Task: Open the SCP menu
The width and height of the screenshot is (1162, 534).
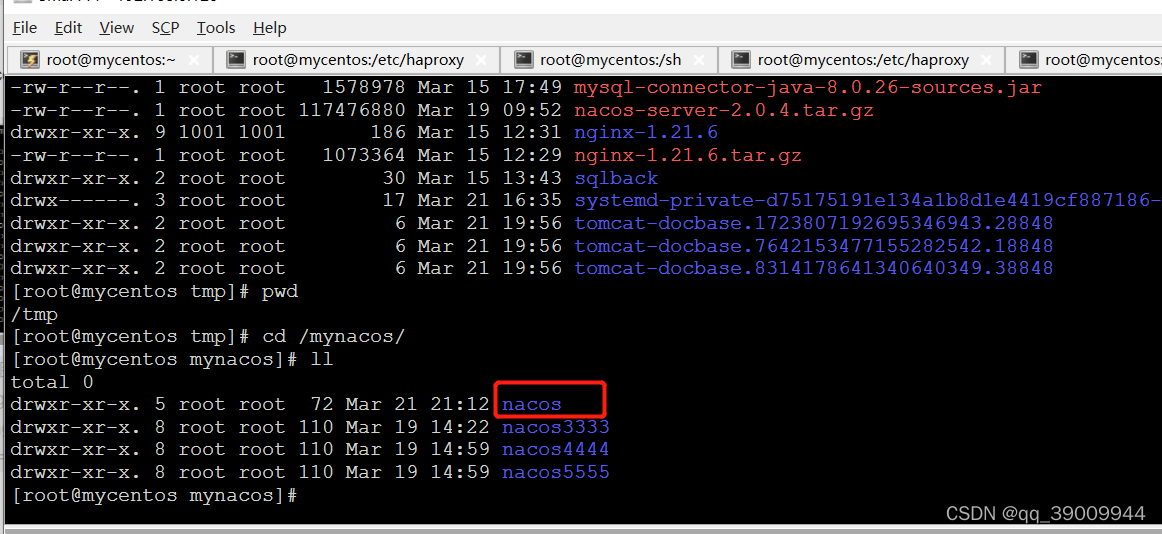Action: point(165,28)
